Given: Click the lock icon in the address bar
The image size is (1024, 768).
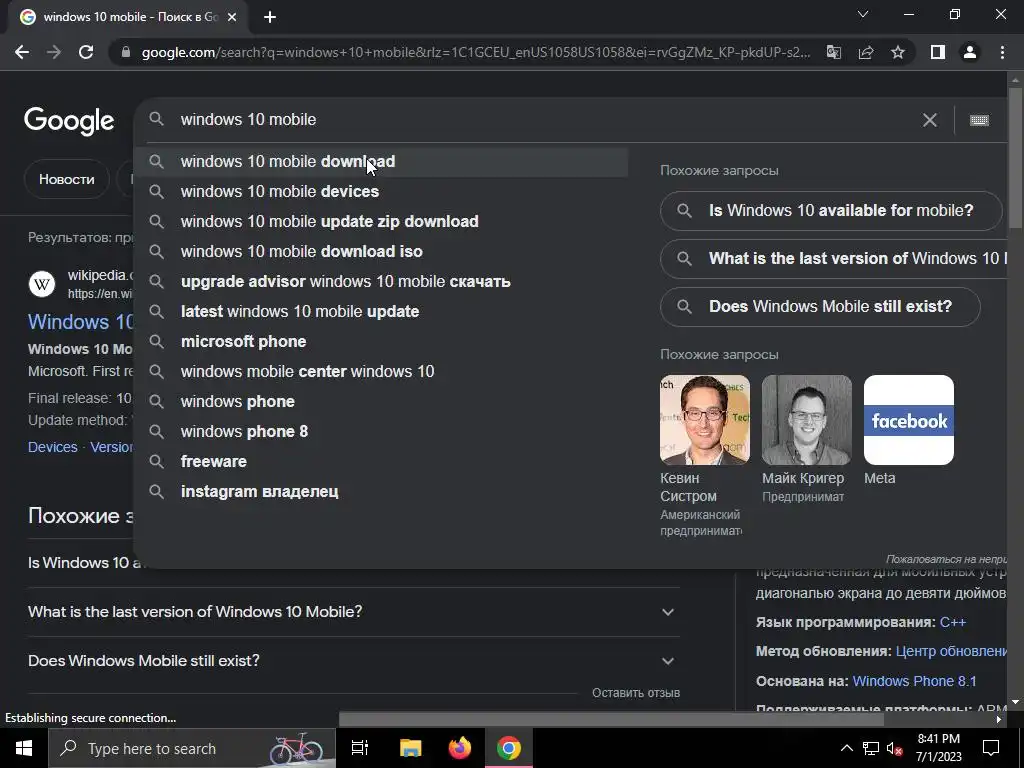Looking at the screenshot, I should point(126,52).
